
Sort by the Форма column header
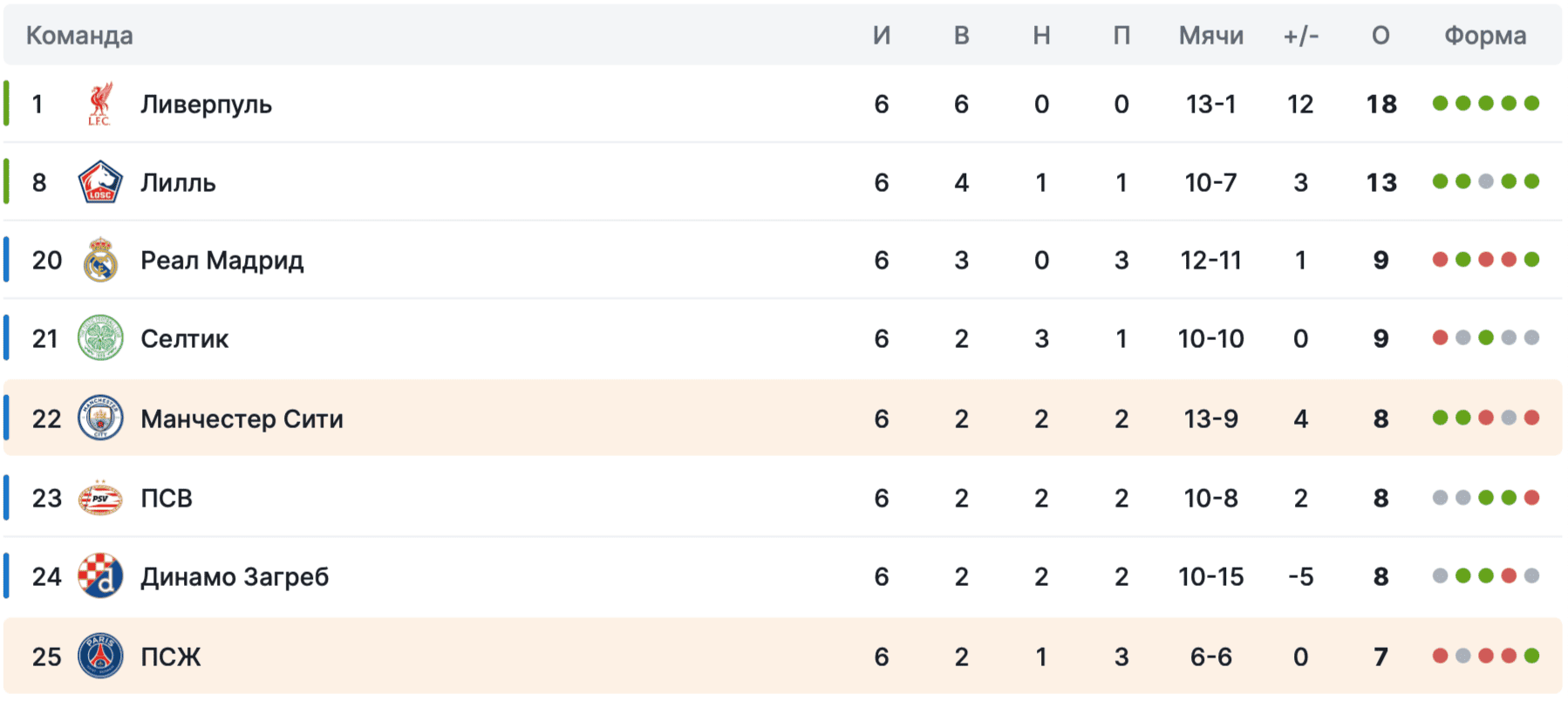click(x=1484, y=36)
